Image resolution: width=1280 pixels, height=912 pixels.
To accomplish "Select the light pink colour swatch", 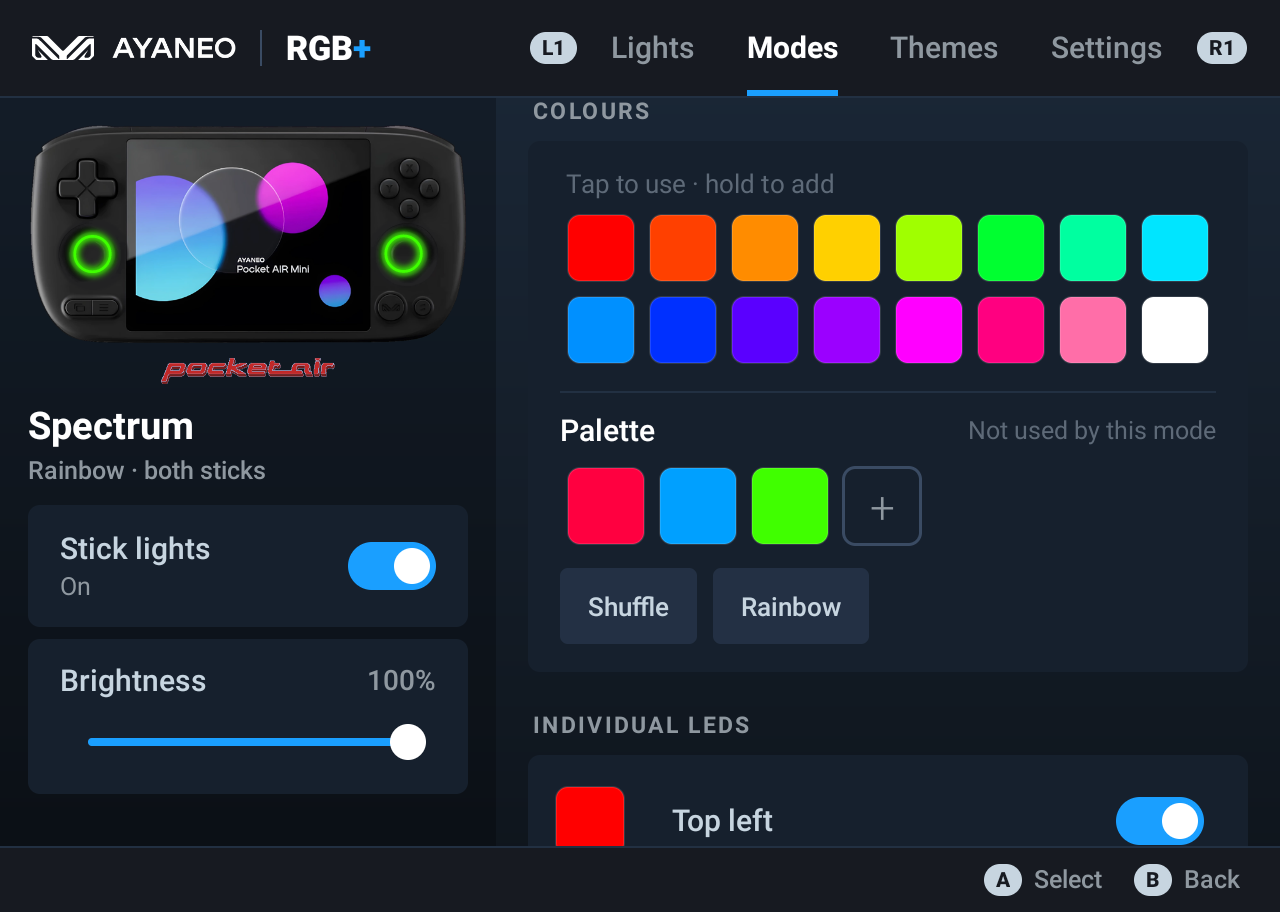I will tap(1093, 330).
